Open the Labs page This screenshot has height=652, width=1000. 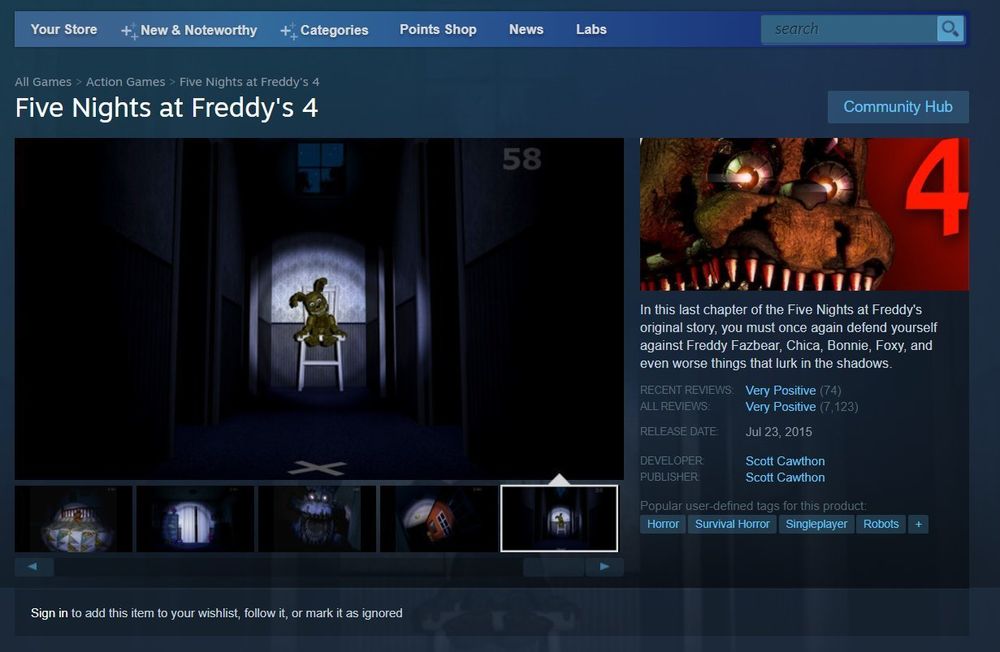591,29
